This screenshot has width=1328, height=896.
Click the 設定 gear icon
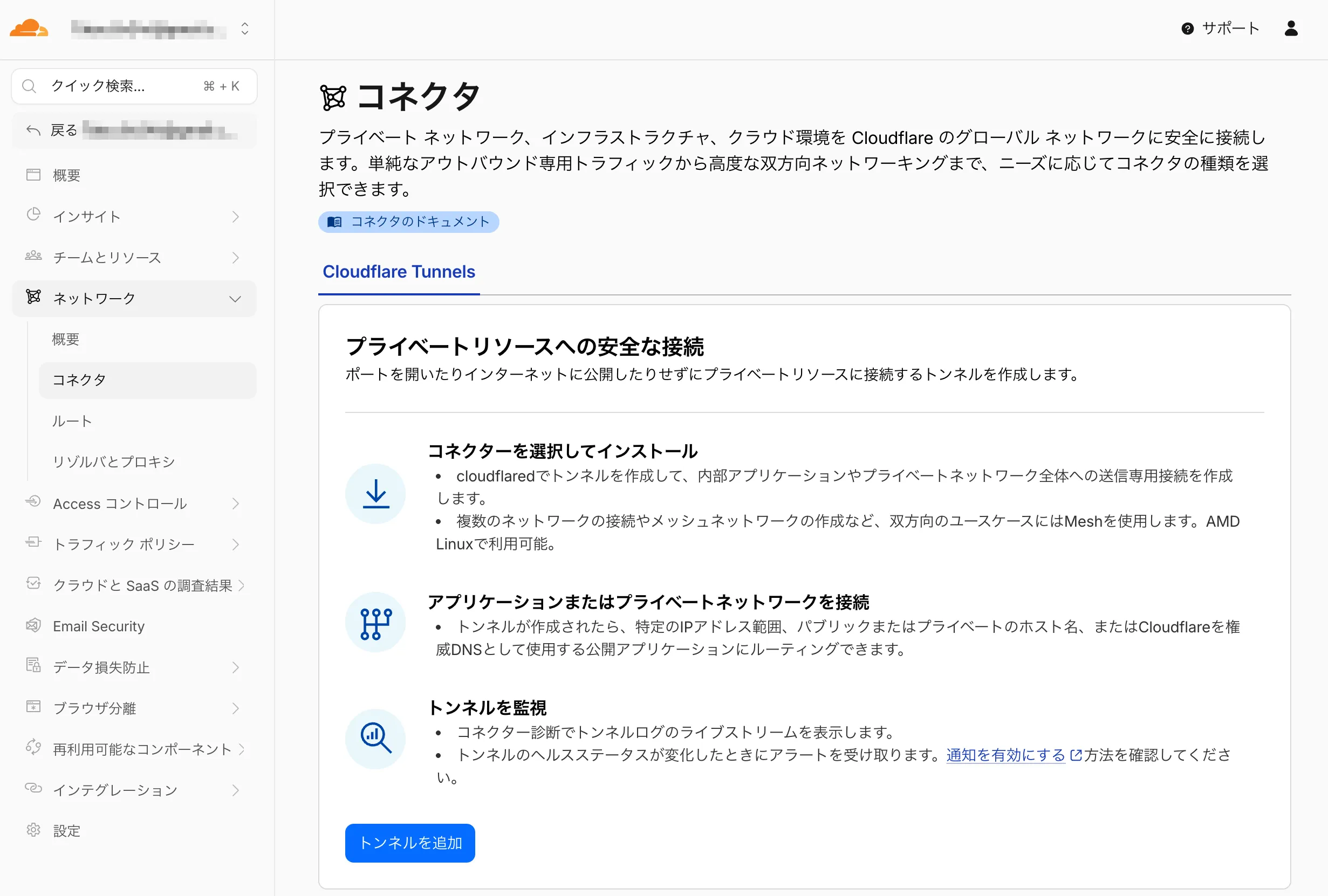click(x=34, y=830)
